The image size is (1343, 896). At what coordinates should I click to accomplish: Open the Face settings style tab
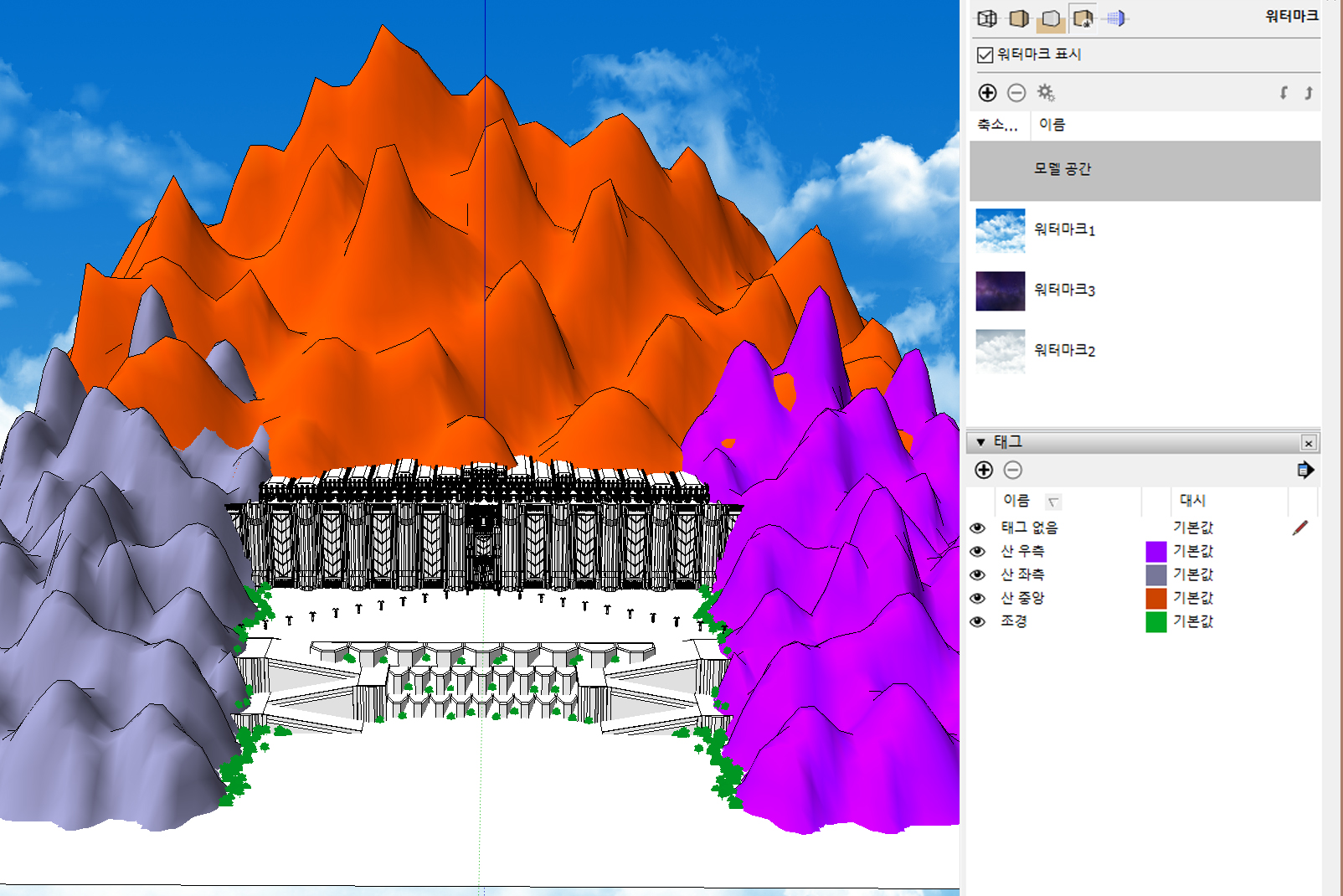[1019, 18]
